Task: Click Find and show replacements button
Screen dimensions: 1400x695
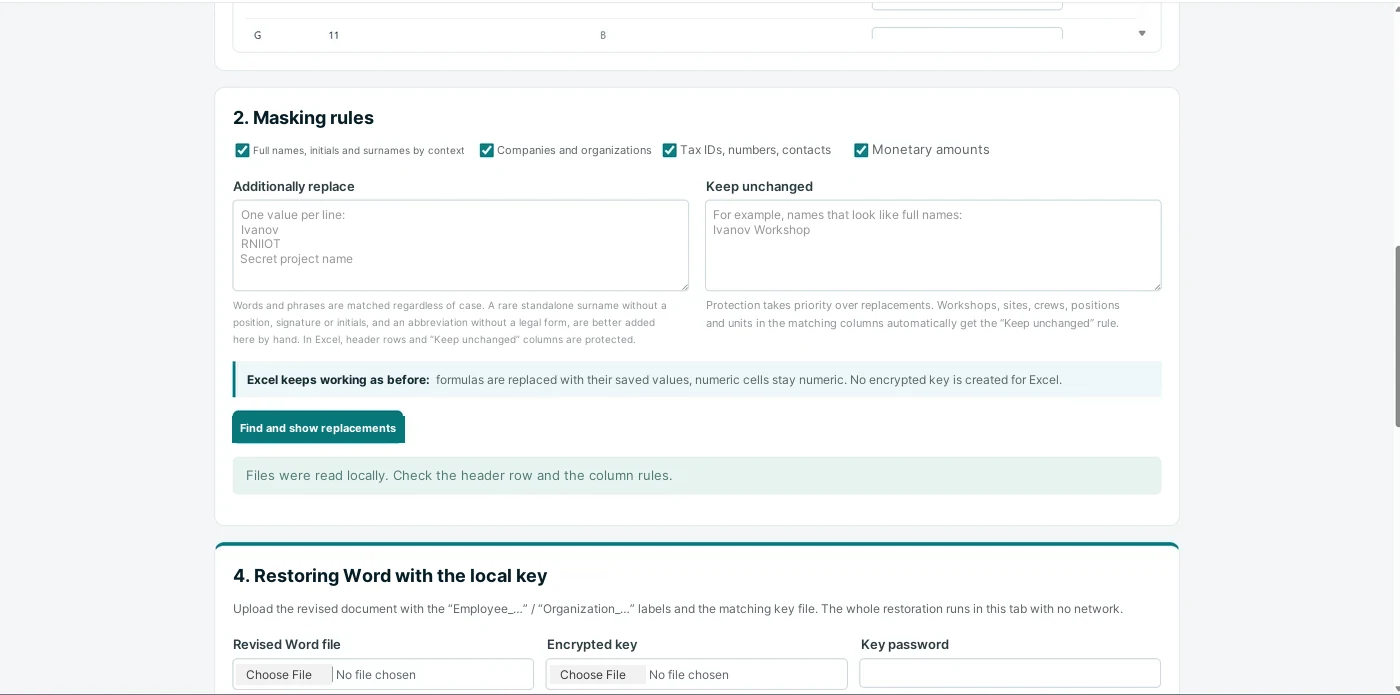Action: (x=318, y=428)
